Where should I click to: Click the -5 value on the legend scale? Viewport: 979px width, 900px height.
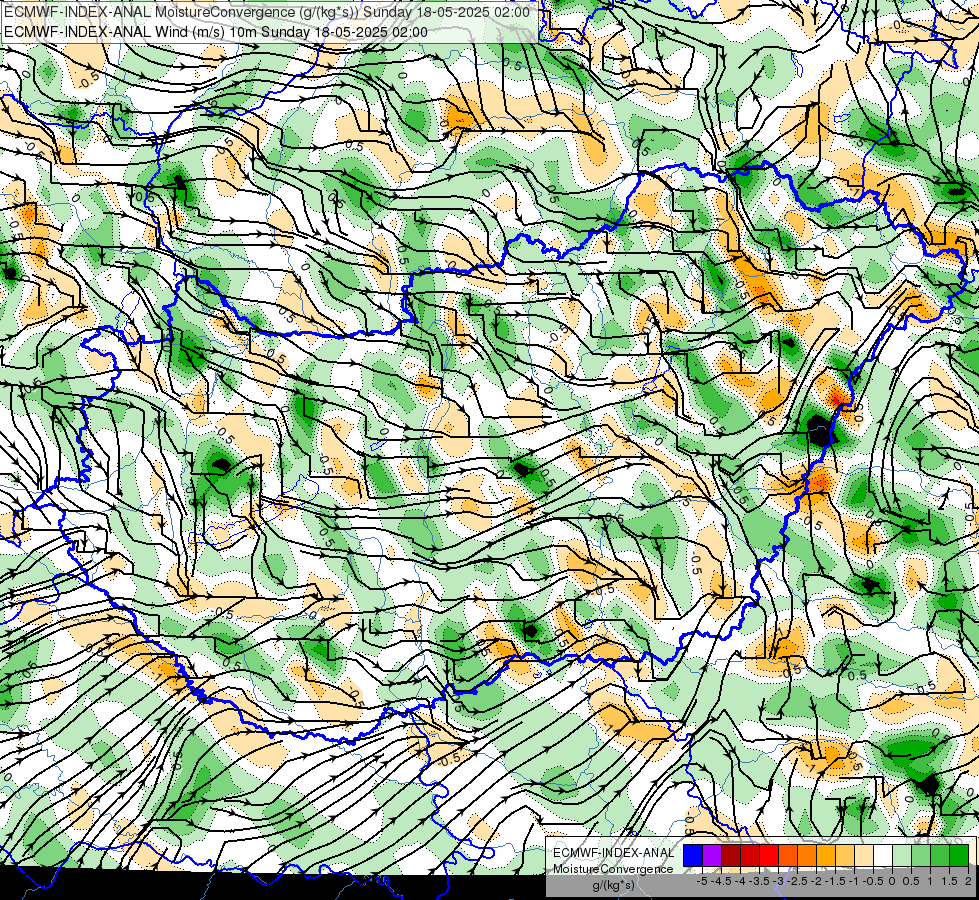pyautogui.click(x=702, y=881)
